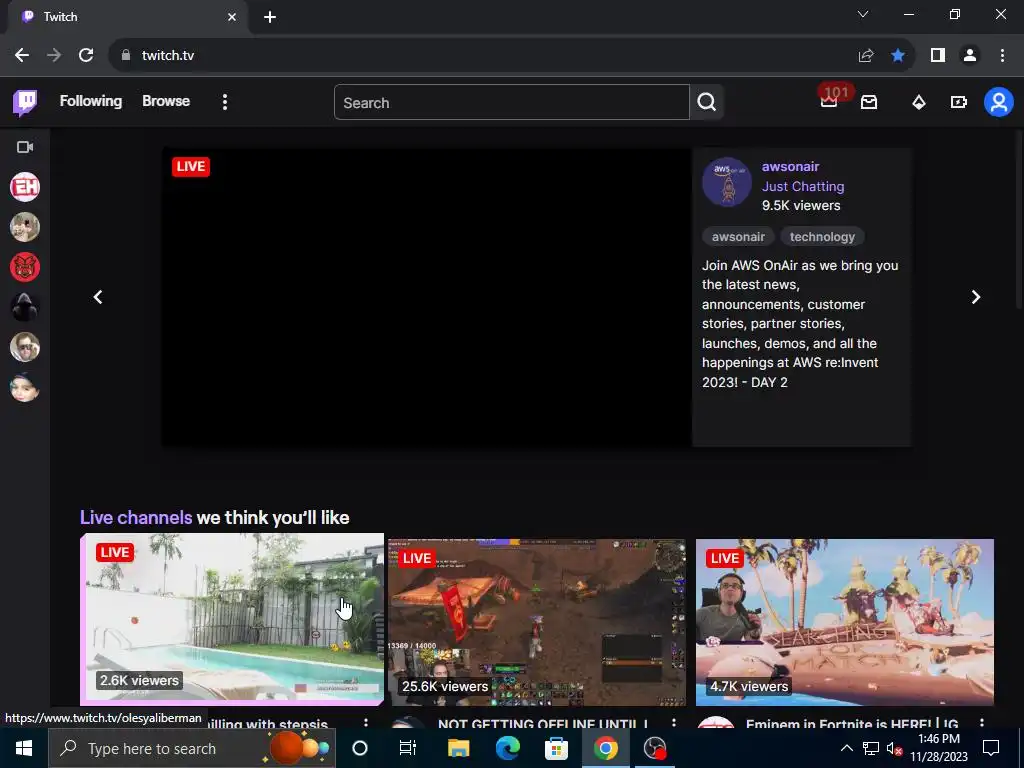Screen dimensions: 1024x768
Task: Toggle the Chrome side panel
Action: (938, 56)
